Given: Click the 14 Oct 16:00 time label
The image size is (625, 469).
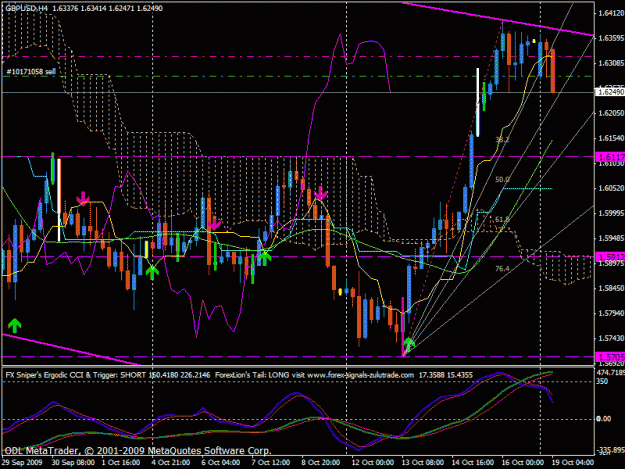Looking at the screenshot, I should click(x=472, y=463).
